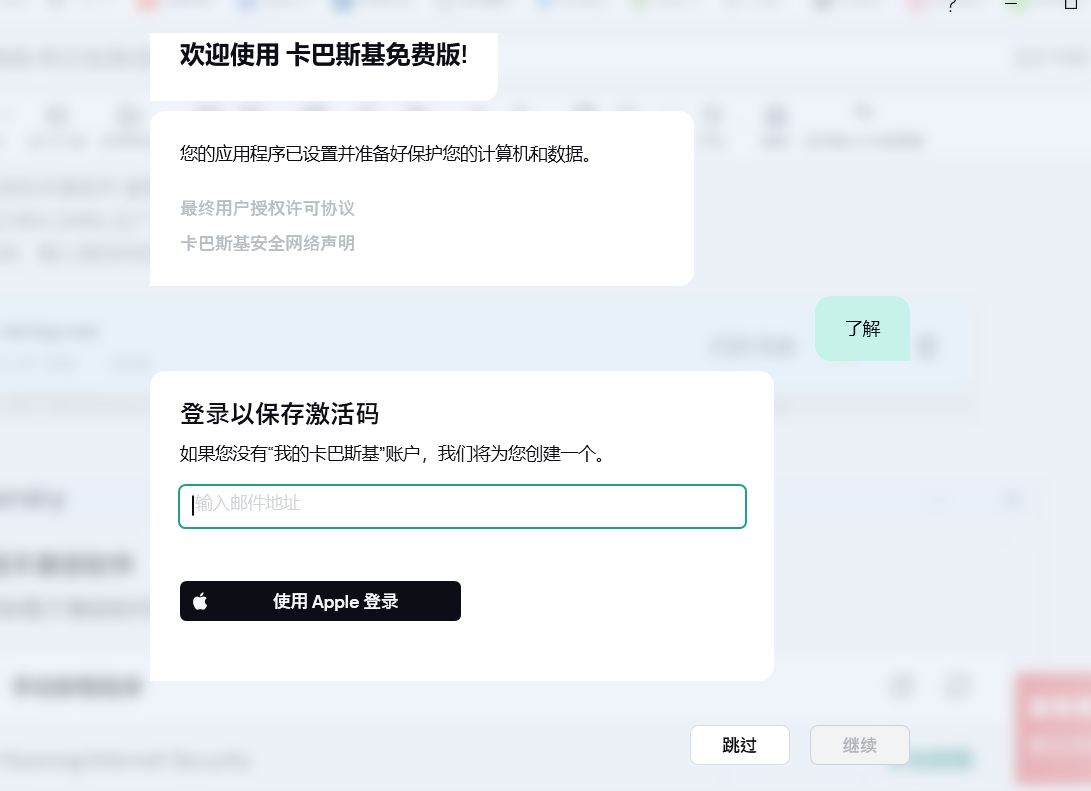Click the grayed-out 继续 button
1091x791 pixels.
point(859,745)
